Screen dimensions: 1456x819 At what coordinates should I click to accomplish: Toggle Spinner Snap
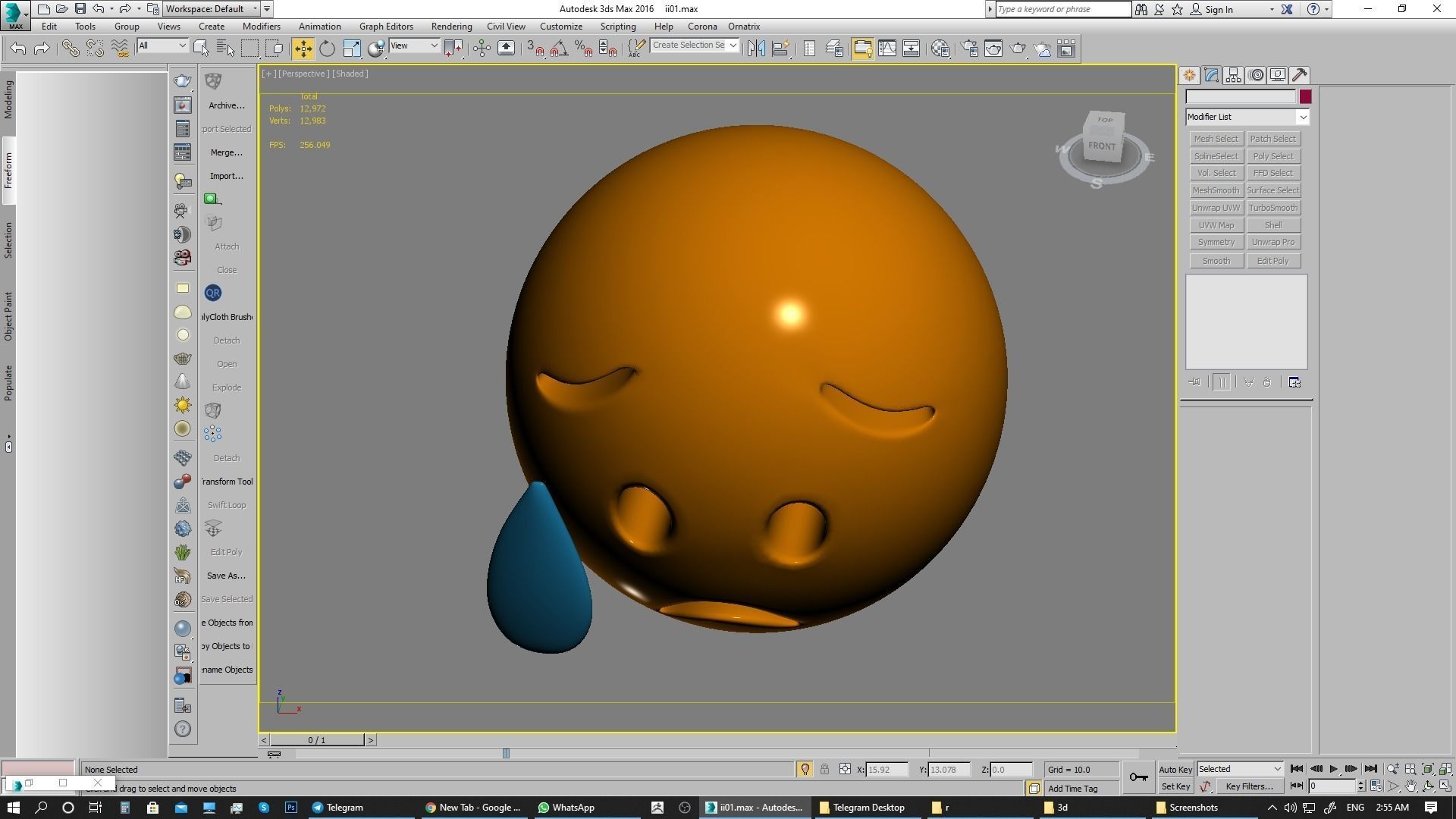(607, 49)
